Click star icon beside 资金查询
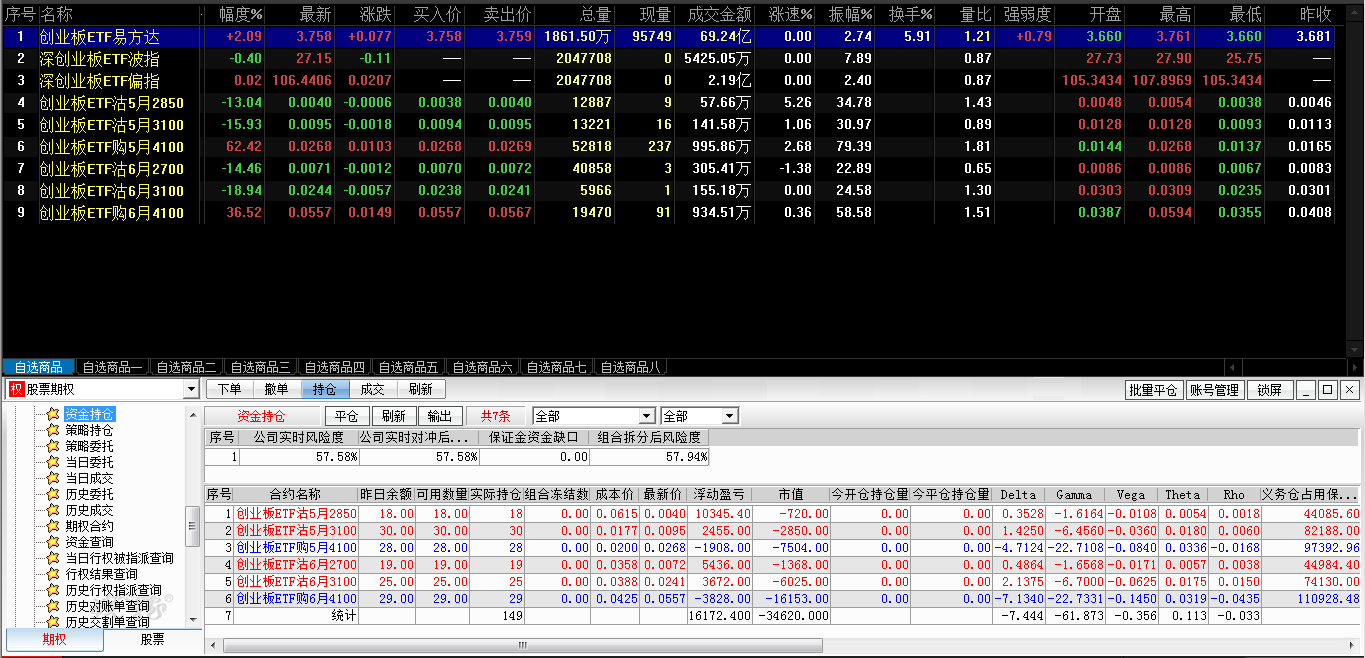Viewport: 1365px width, 658px height. point(53,542)
